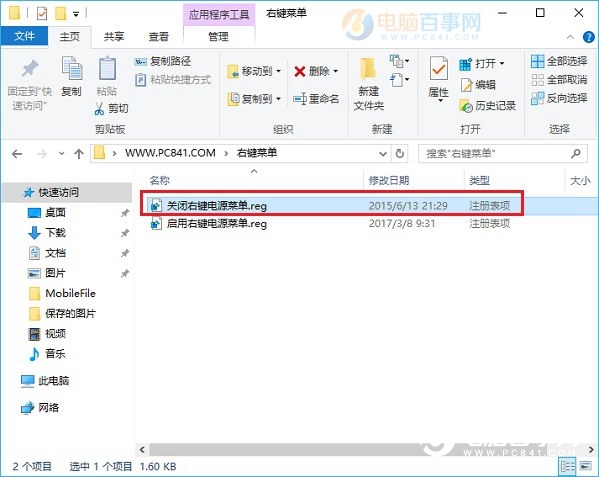Click horizontal scrollbar right arrow
Screen dimensions: 599x477
click(x=591, y=450)
